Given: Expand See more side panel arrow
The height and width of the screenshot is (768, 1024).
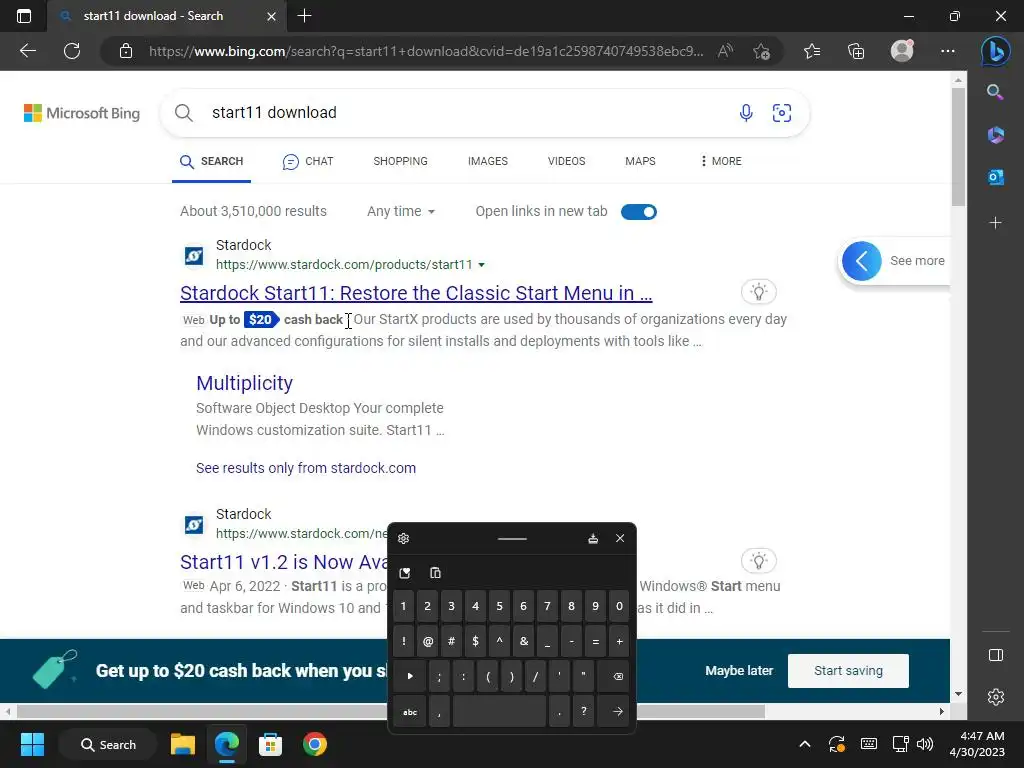Looking at the screenshot, I should click(861, 261).
